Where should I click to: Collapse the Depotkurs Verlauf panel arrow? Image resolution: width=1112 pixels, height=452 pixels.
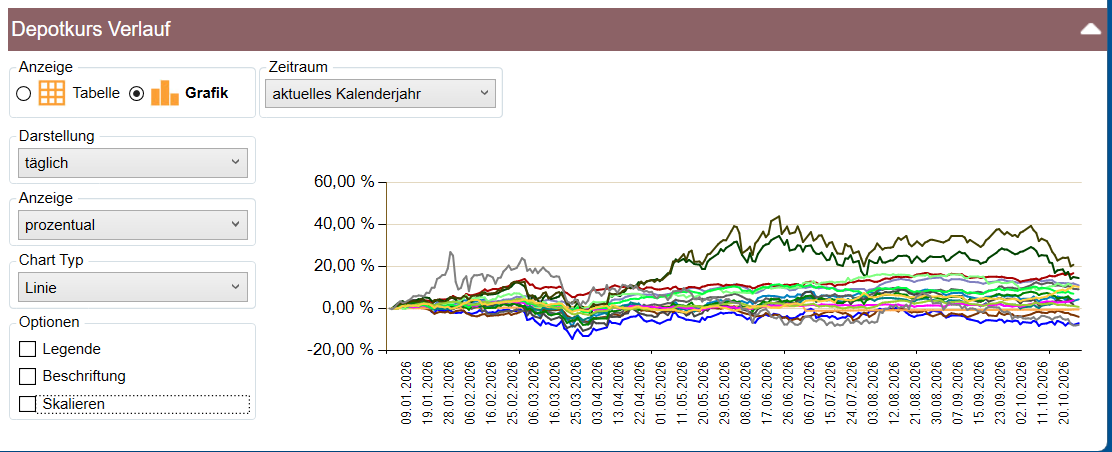point(1091,29)
